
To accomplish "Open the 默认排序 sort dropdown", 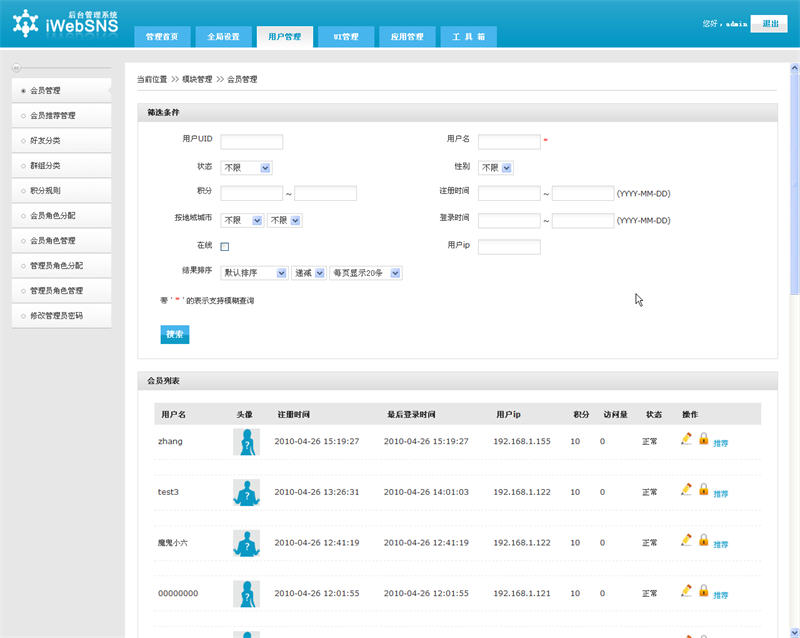I will 255,273.
